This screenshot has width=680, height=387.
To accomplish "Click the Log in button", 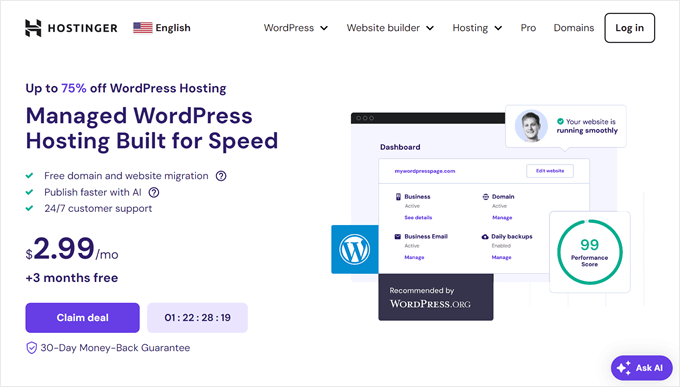I will (x=630, y=28).
